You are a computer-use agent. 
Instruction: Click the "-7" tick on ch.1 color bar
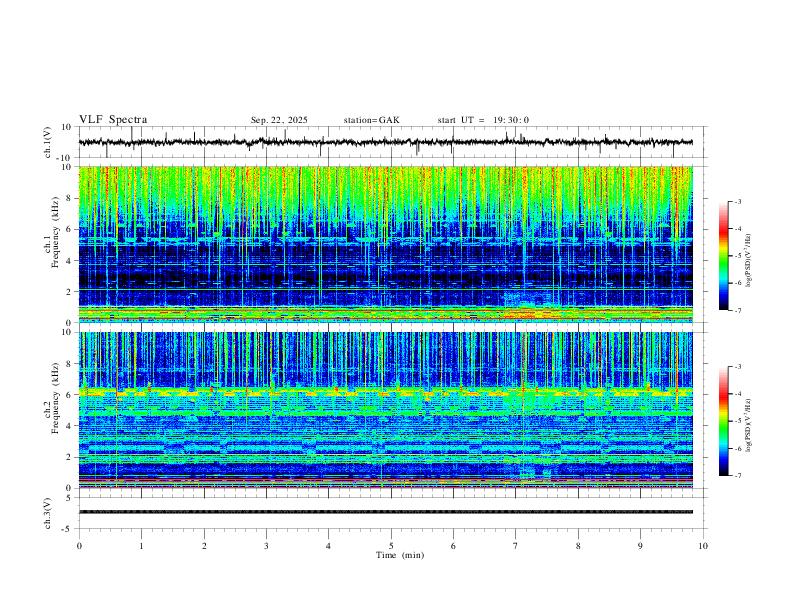click(738, 311)
